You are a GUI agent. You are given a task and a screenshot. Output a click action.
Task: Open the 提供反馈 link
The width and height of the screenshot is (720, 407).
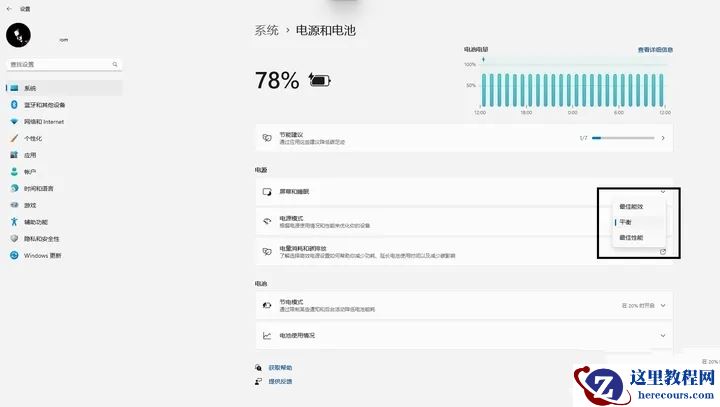pos(280,381)
